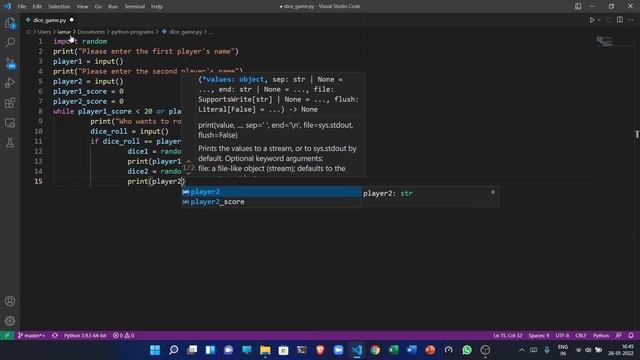Image resolution: width=640 pixels, height=360 pixels.
Task: Change indentation via Spaces indicator
Action: coord(539,336)
